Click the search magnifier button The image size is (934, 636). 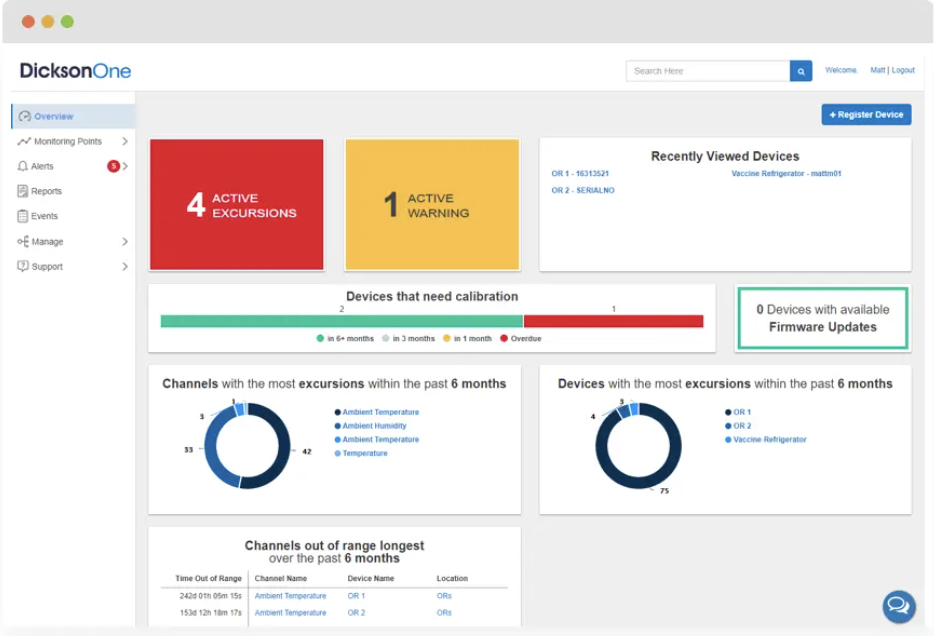tap(800, 71)
